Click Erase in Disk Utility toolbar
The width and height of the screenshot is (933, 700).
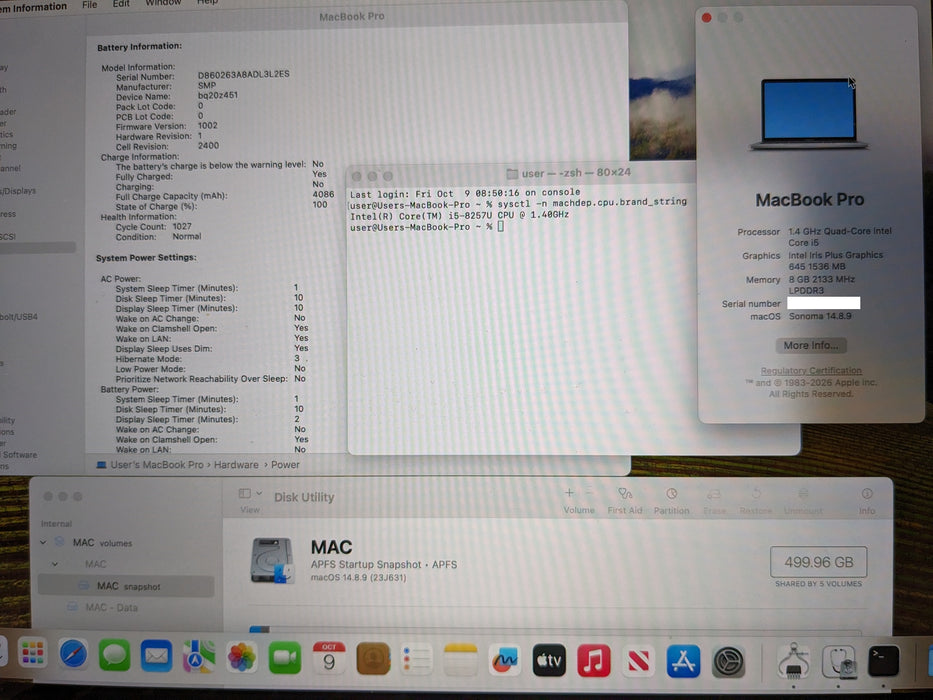tap(714, 501)
